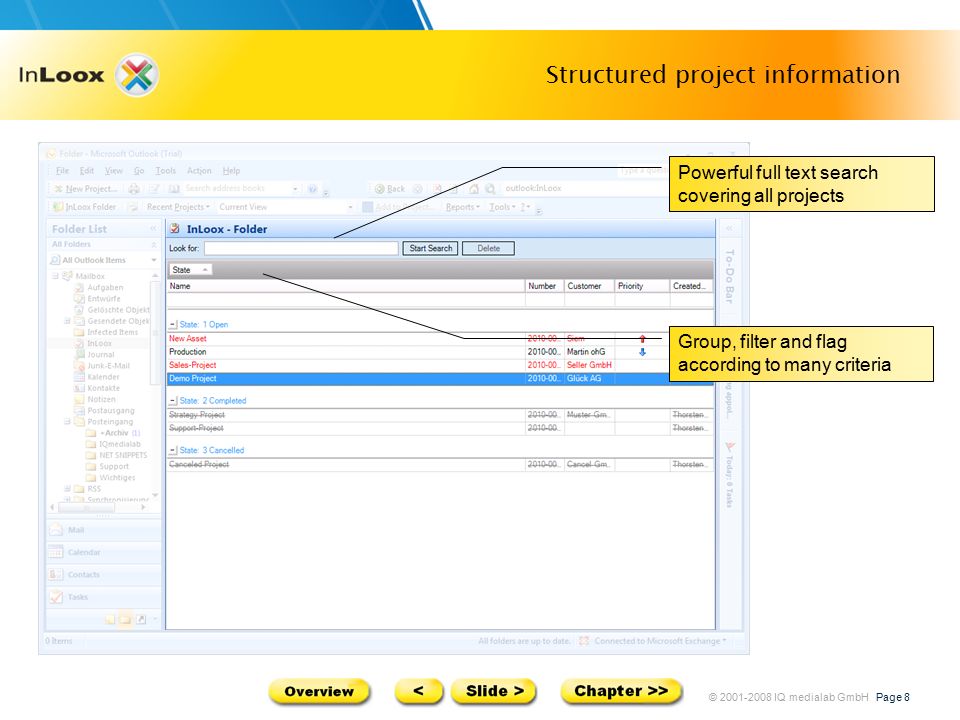The height and width of the screenshot is (720, 960).
Task: Open the Go menu
Action: coord(139,171)
